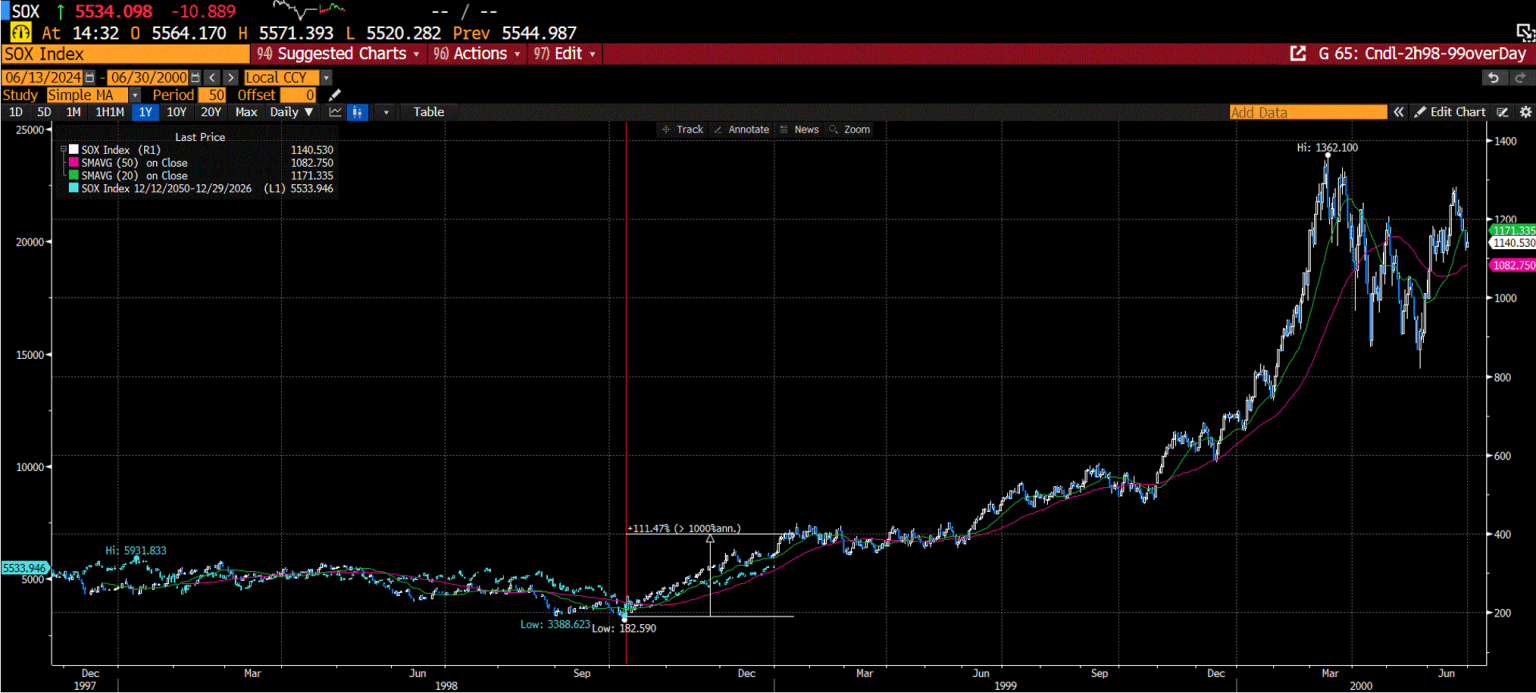Open the Actions menu
This screenshot has width=1536, height=693.
coord(477,53)
